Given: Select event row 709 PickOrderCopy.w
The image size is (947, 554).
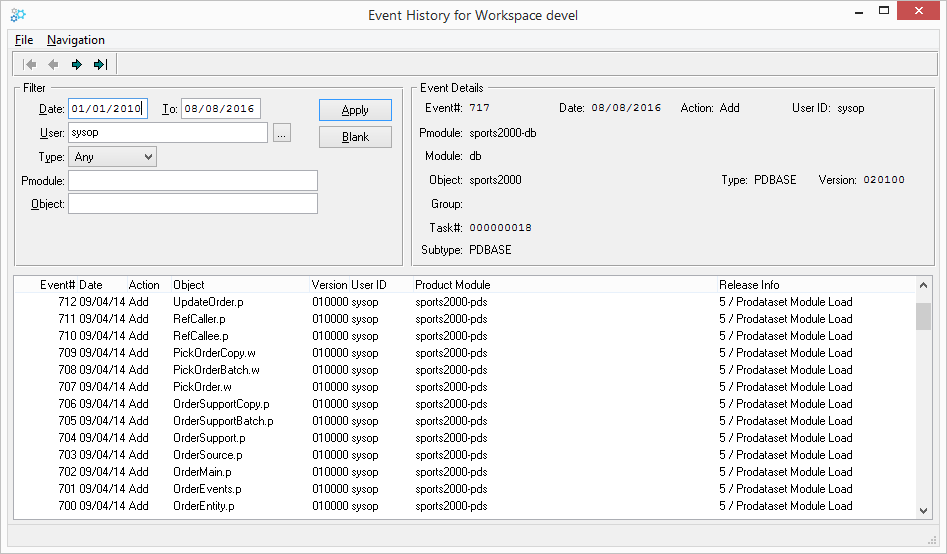Looking at the screenshot, I should point(464,352).
